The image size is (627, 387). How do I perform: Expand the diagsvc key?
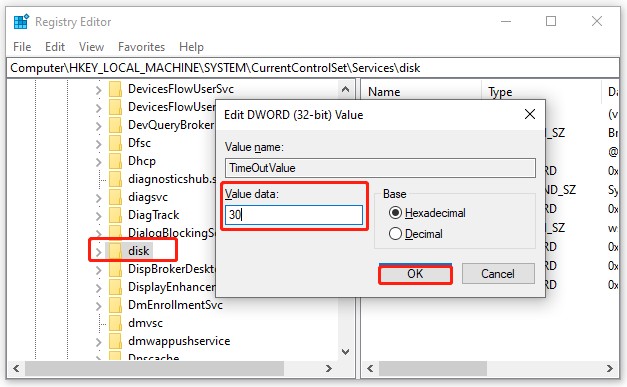click(x=98, y=198)
